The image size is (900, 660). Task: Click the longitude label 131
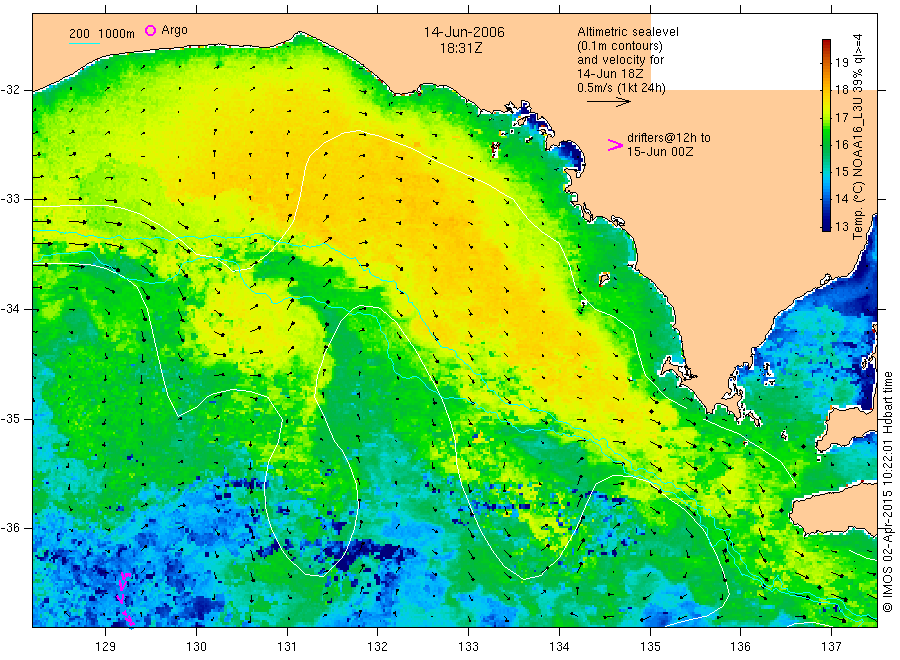(287, 647)
